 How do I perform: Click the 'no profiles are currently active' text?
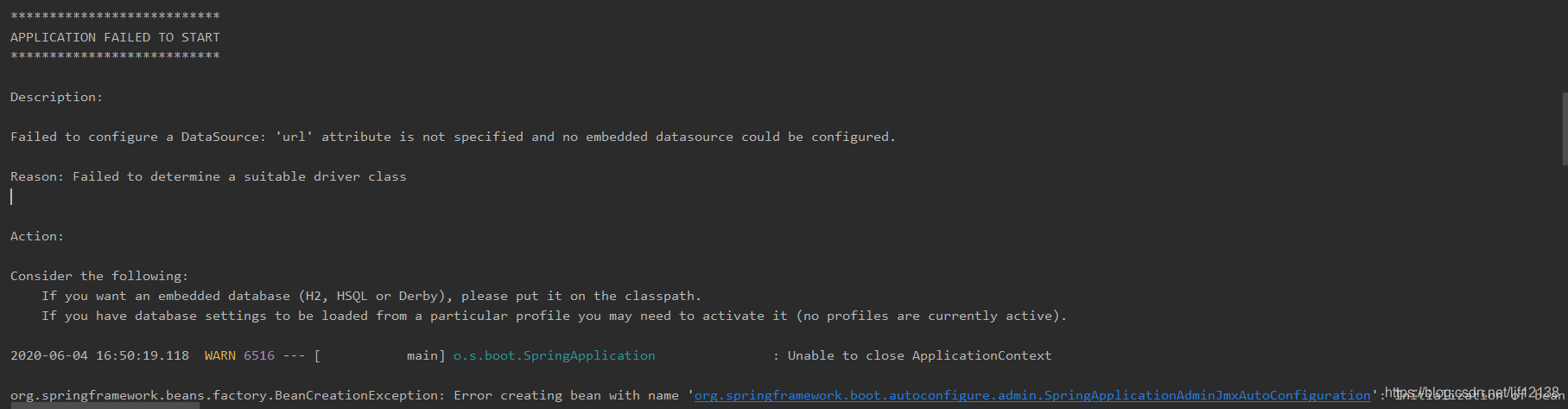point(930,316)
